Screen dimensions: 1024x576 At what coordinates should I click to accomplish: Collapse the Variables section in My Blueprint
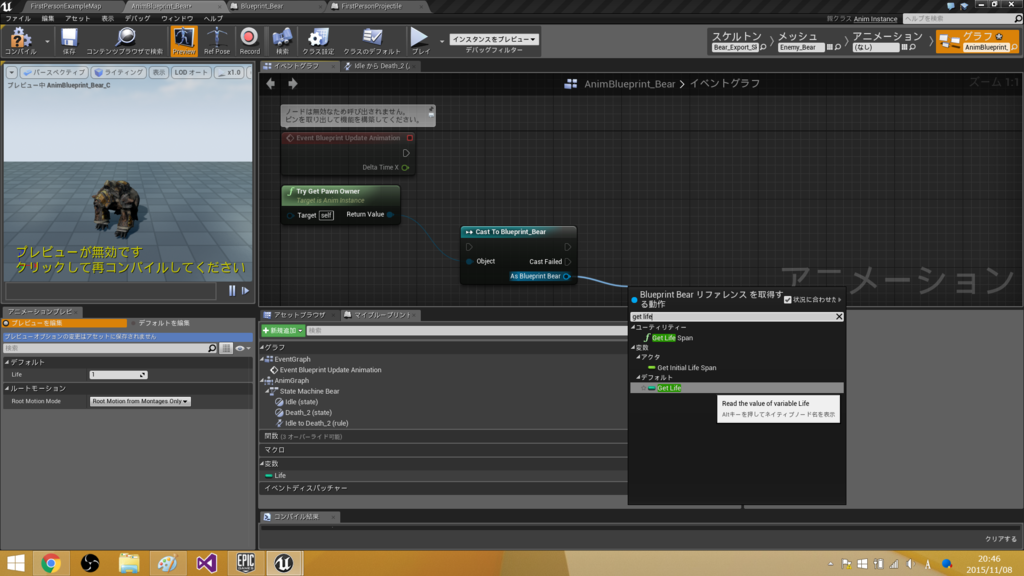point(263,464)
